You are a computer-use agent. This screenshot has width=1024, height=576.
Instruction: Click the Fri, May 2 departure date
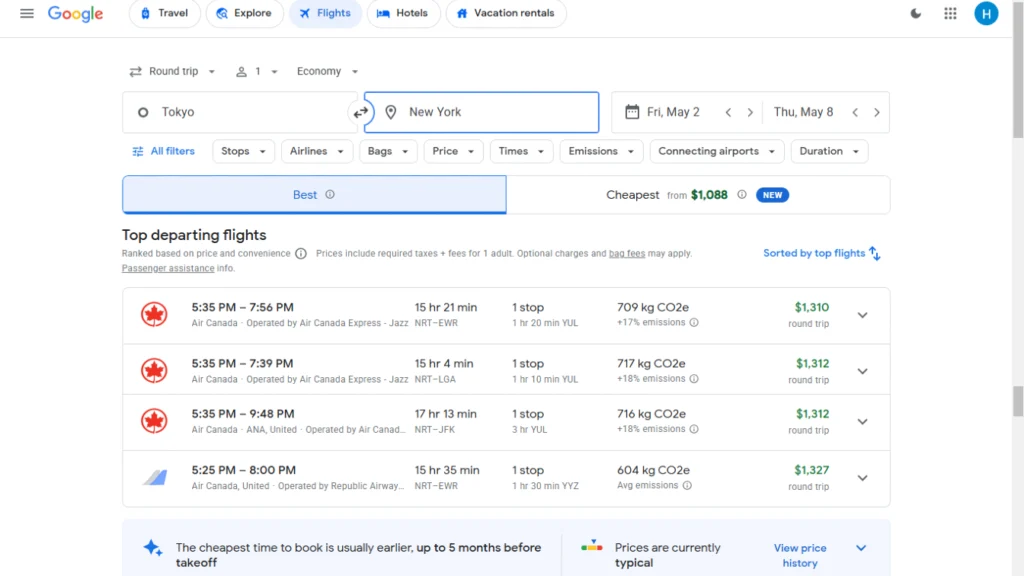pos(673,112)
